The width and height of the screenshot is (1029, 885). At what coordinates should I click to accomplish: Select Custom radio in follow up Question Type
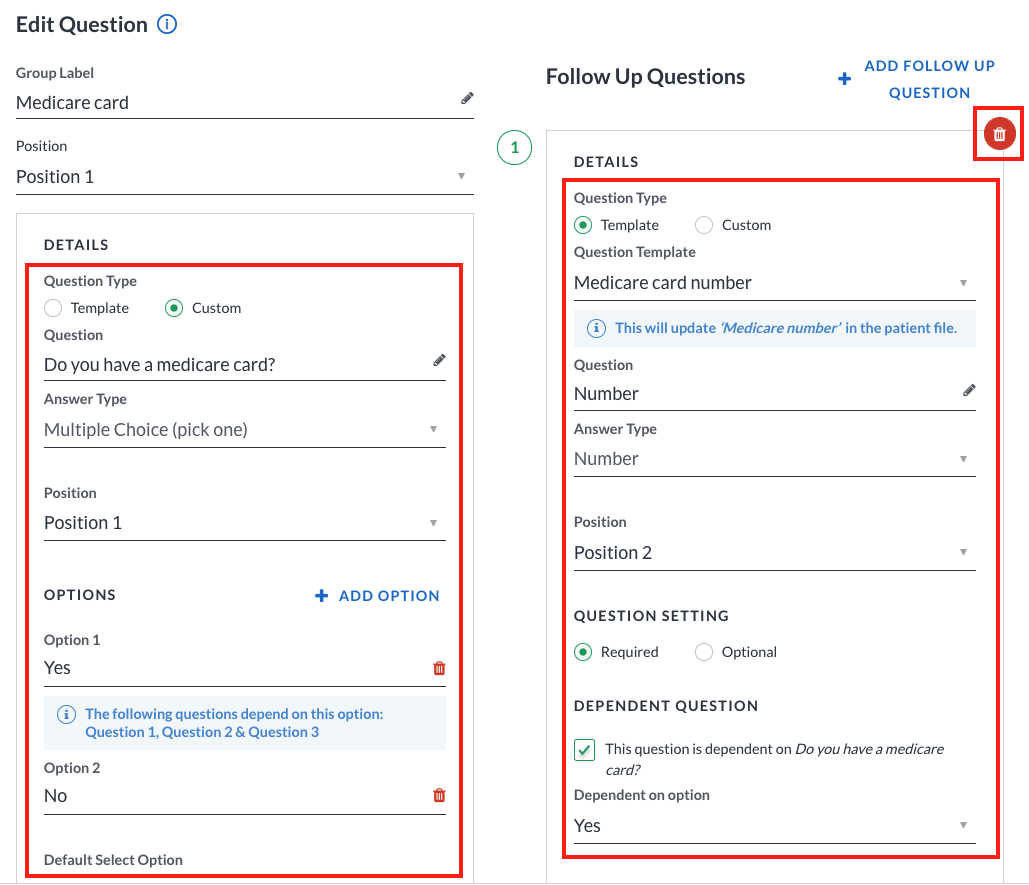704,225
